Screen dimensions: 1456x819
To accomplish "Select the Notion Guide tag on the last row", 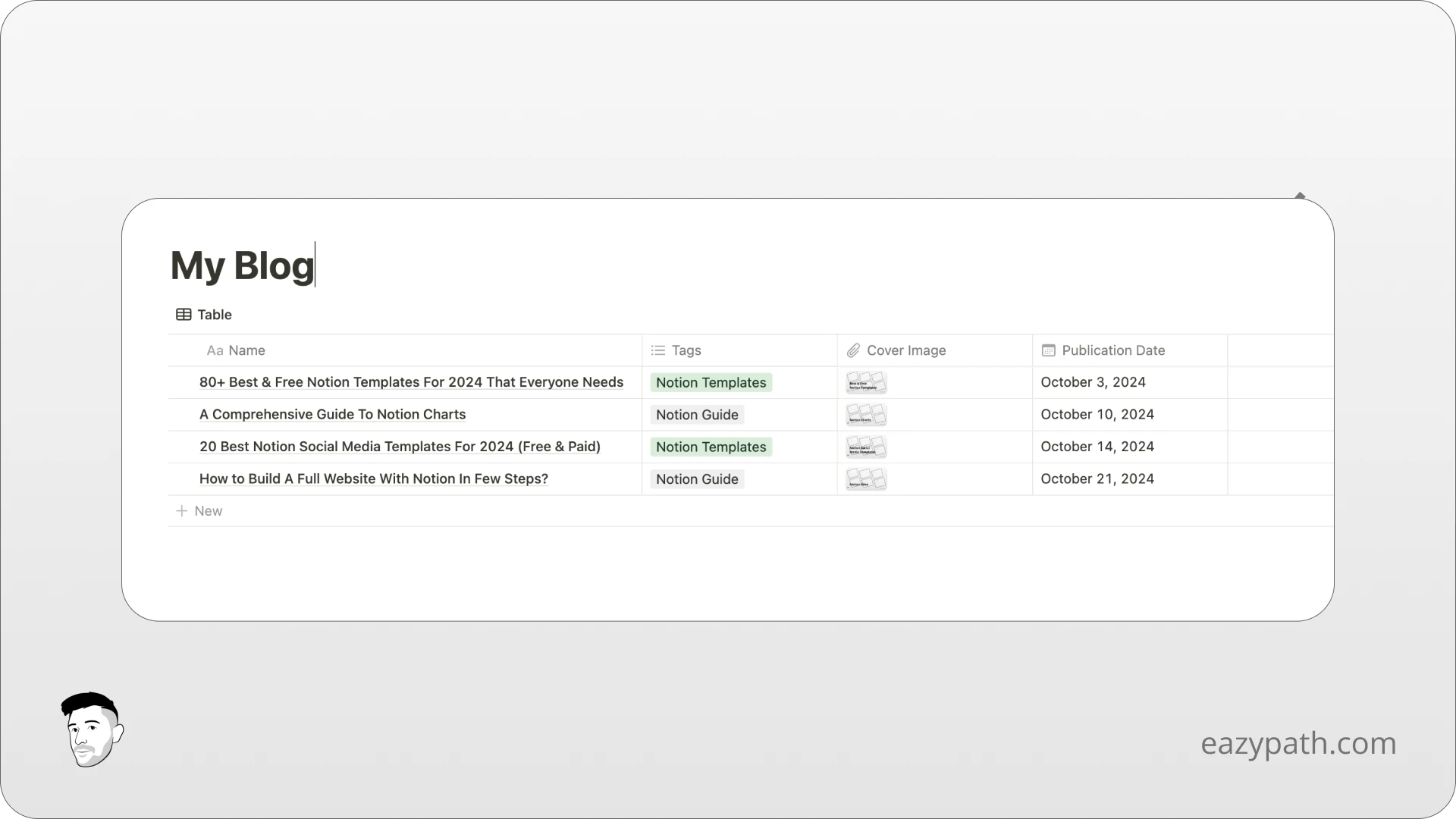I will pos(696,479).
